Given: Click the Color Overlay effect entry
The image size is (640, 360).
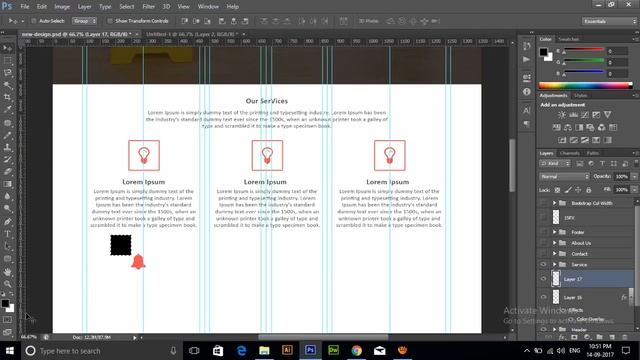Looking at the screenshot, I should [x=590, y=319].
